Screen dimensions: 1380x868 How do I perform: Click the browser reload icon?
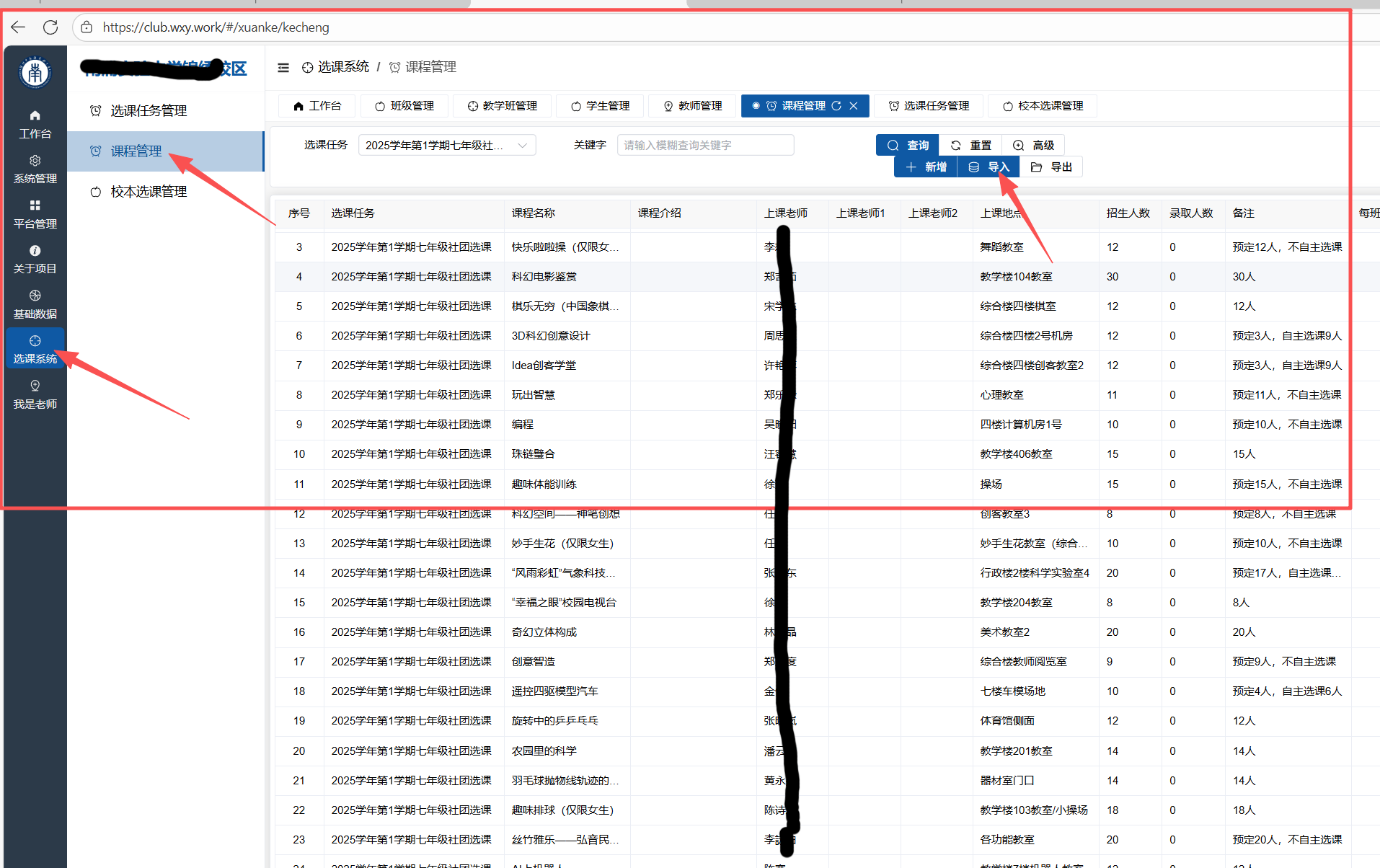pos(50,27)
